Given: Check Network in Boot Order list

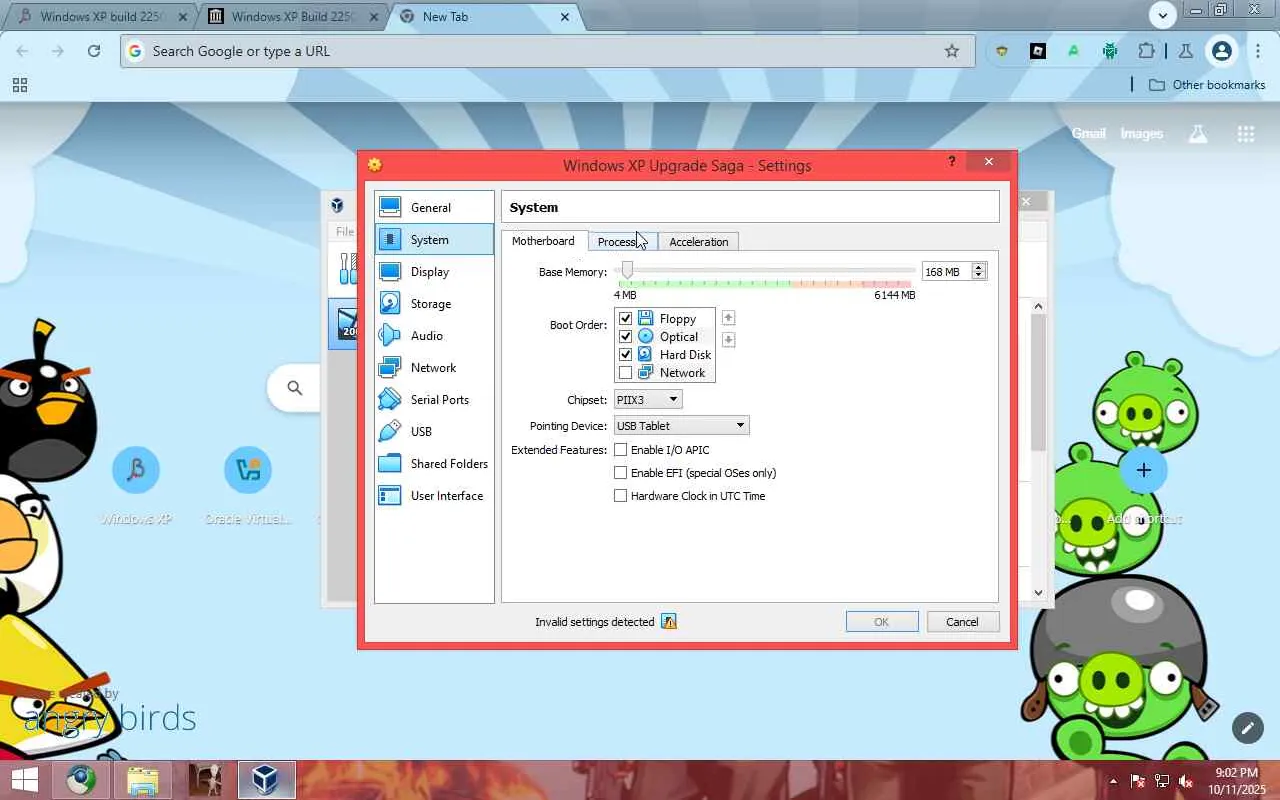Looking at the screenshot, I should click(626, 373).
